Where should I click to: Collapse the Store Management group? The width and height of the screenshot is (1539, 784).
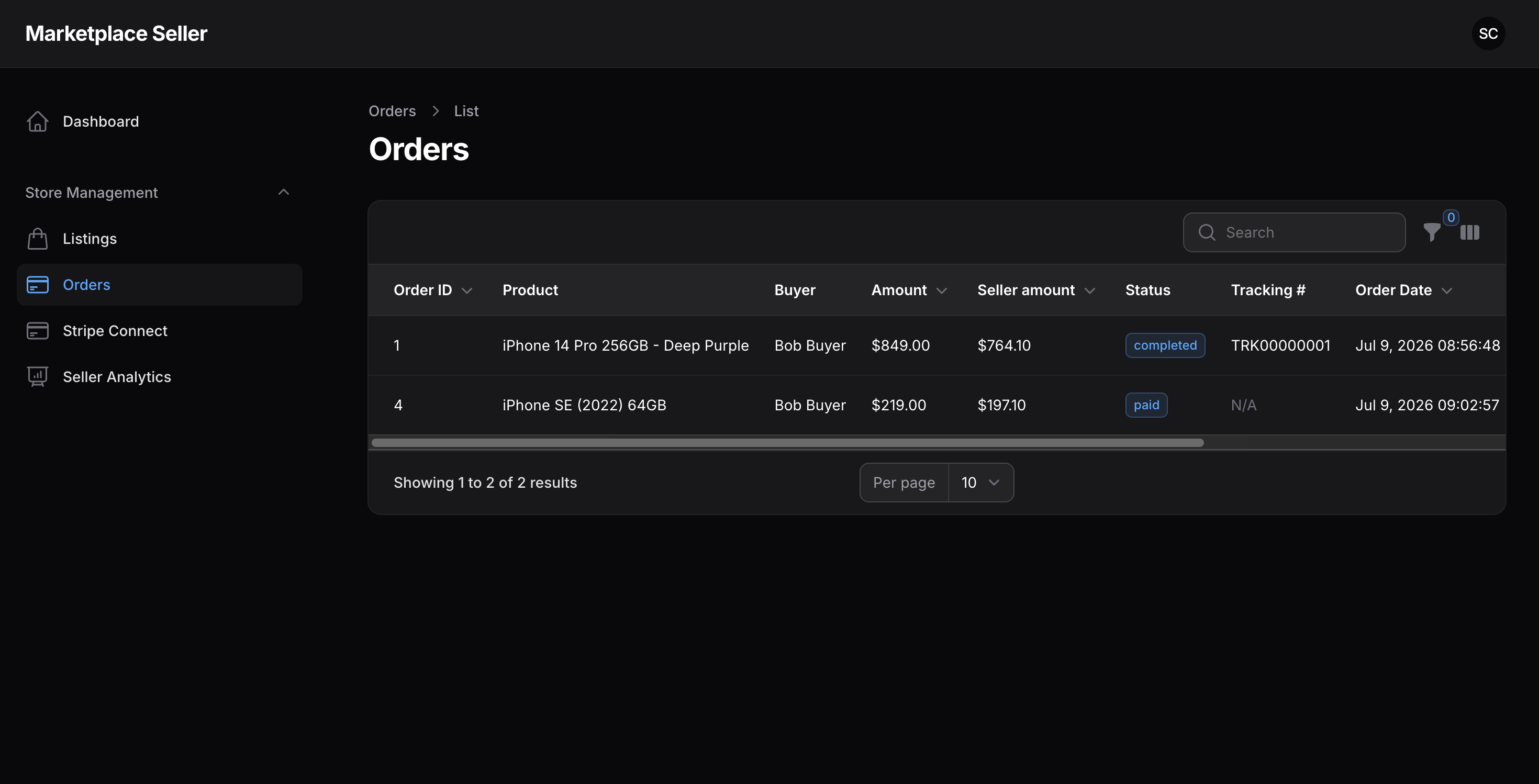coord(284,192)
